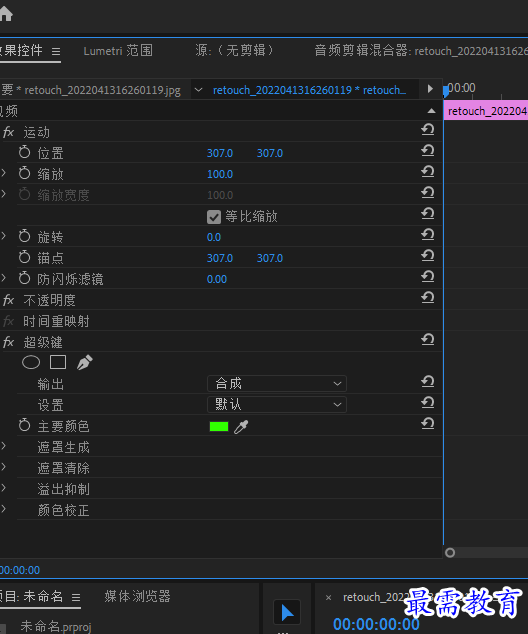The width and height of the screenshot is (528, 634).
Task: Go to the Home screen icon
Action: pyautogui.click(x=6, y=15)
